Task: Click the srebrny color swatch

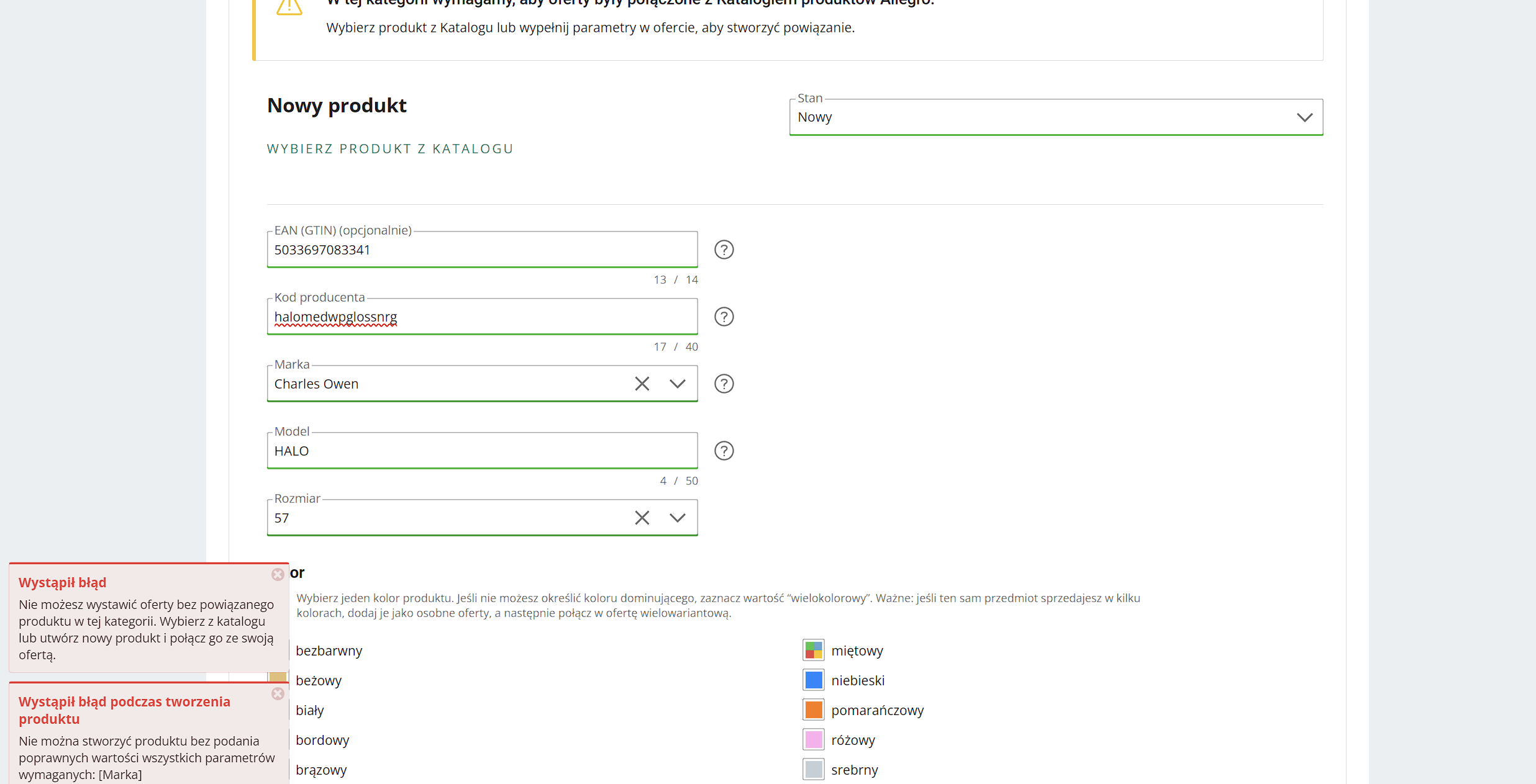Action: click(x=813, y=770)
